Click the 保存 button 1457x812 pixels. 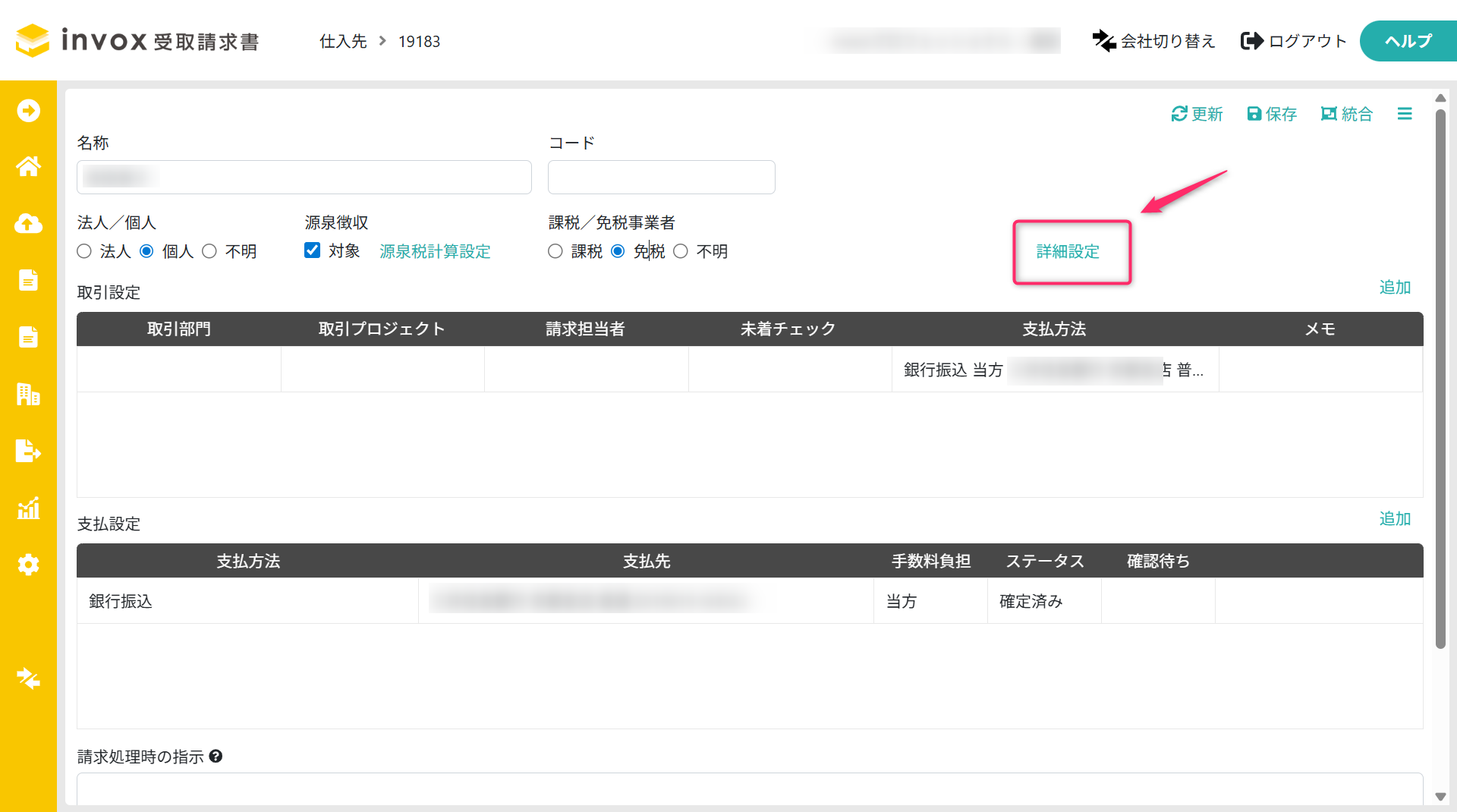tap(1272, 114)
